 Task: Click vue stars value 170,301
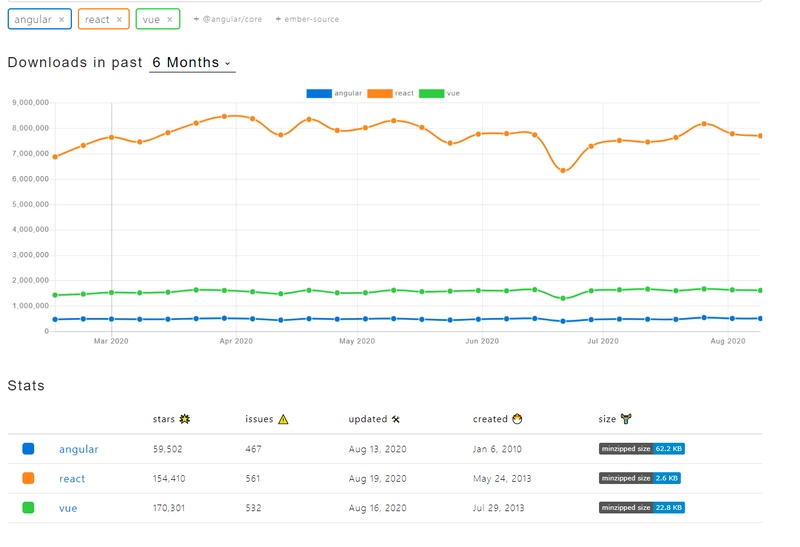pos(169,508)
